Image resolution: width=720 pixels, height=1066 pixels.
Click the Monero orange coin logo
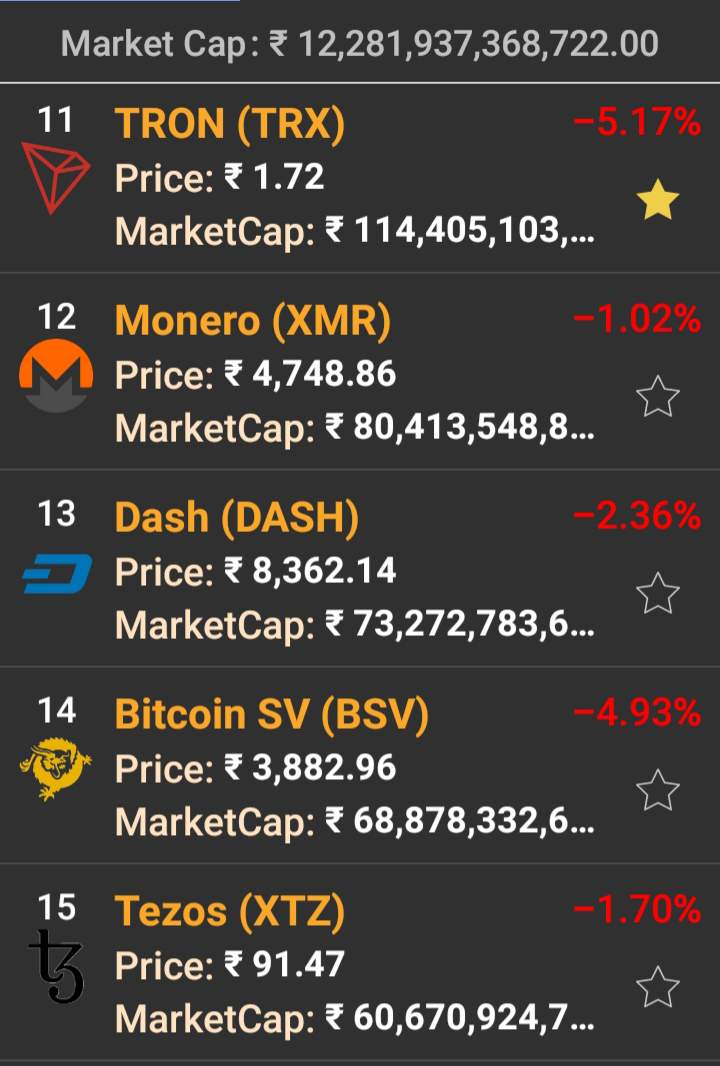[x=56, y=376]
